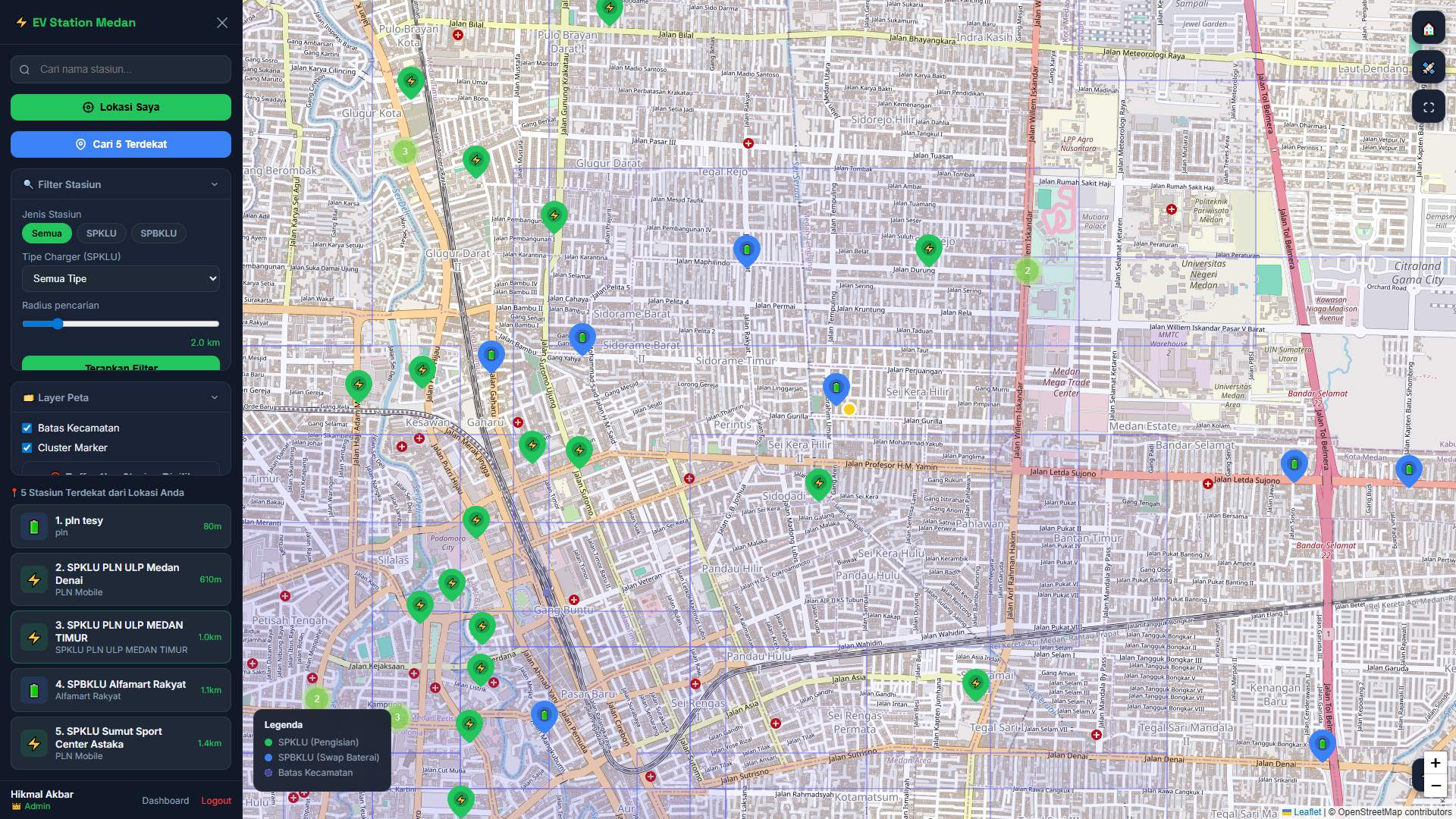Click the Hikmal Akbar user name
The height and width of the screenshot is (819, 1456).
coord(42,794)
